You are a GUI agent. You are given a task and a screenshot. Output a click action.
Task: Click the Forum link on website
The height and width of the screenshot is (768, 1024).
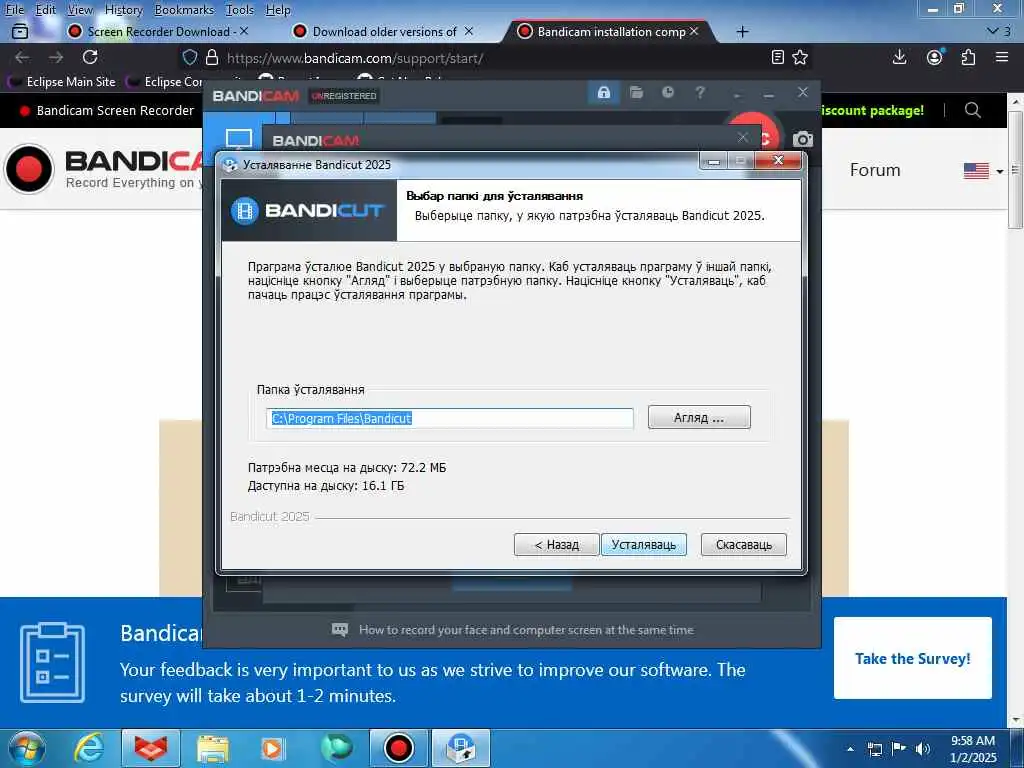[874, 170]
